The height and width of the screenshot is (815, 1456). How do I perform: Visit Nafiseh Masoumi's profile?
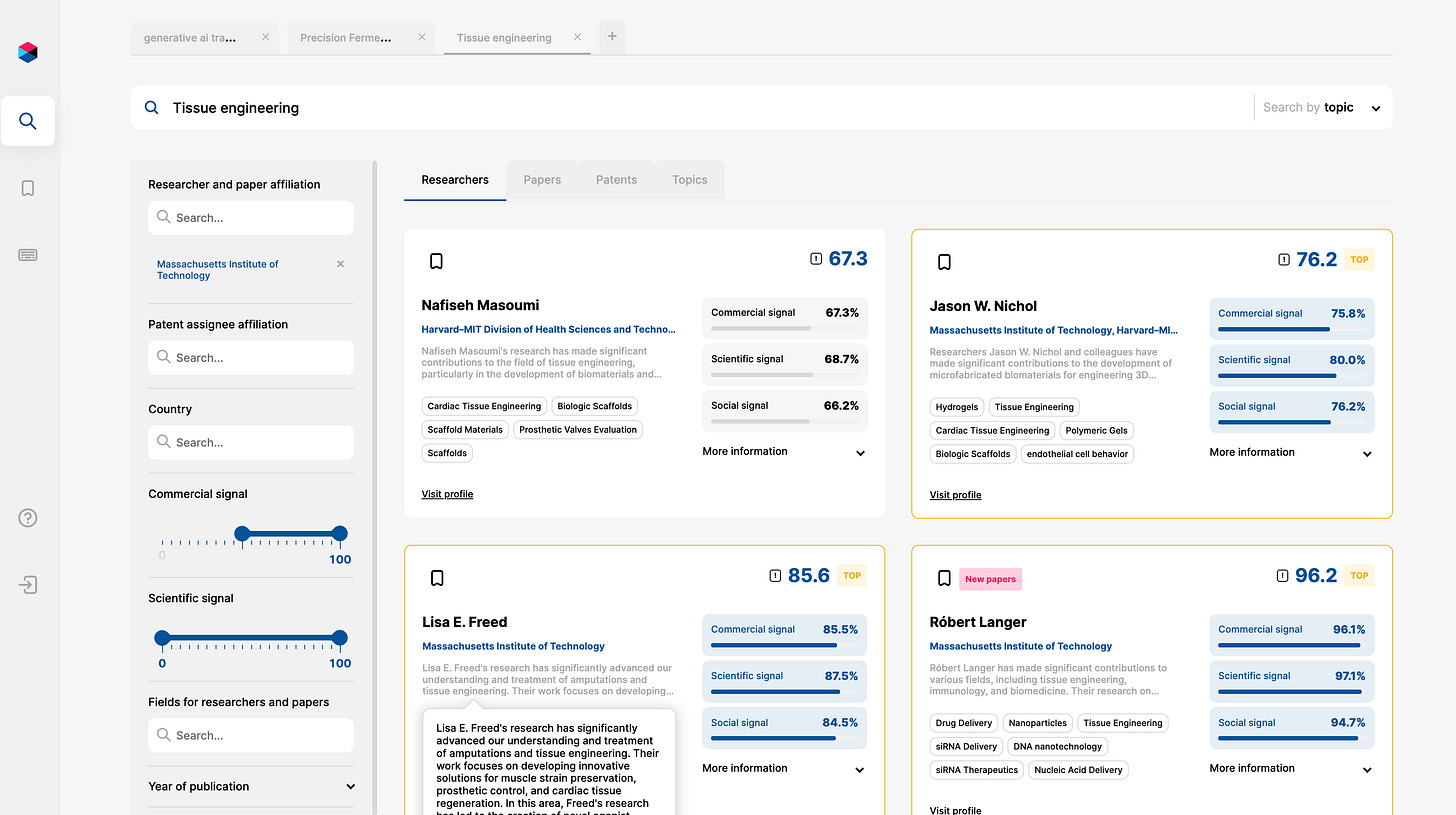447,494
